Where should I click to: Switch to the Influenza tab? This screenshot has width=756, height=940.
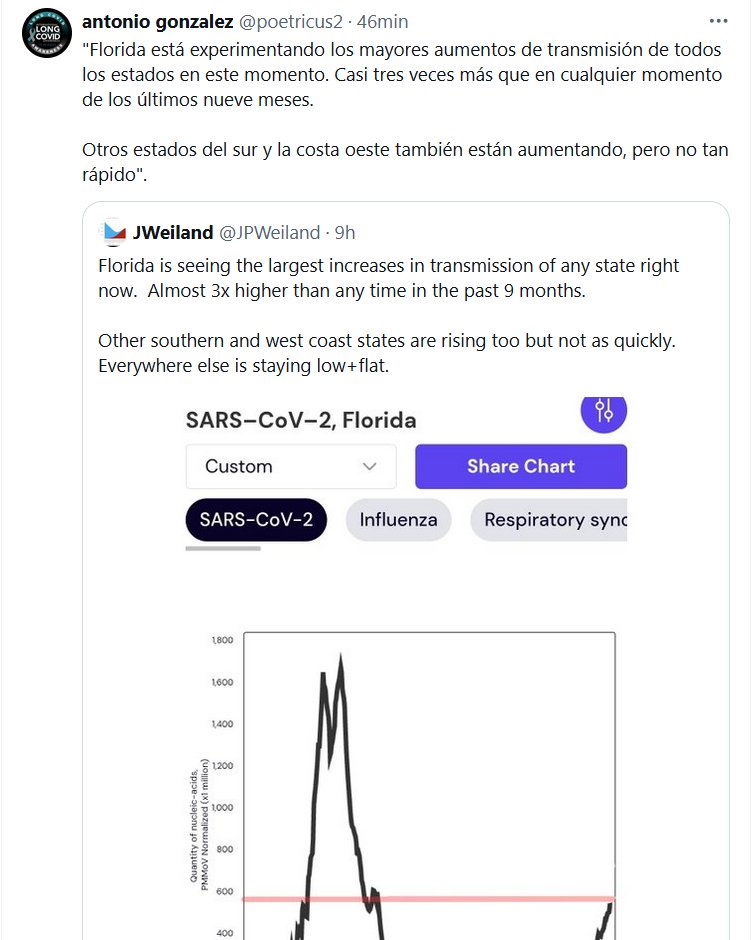(x=398, y=520)
